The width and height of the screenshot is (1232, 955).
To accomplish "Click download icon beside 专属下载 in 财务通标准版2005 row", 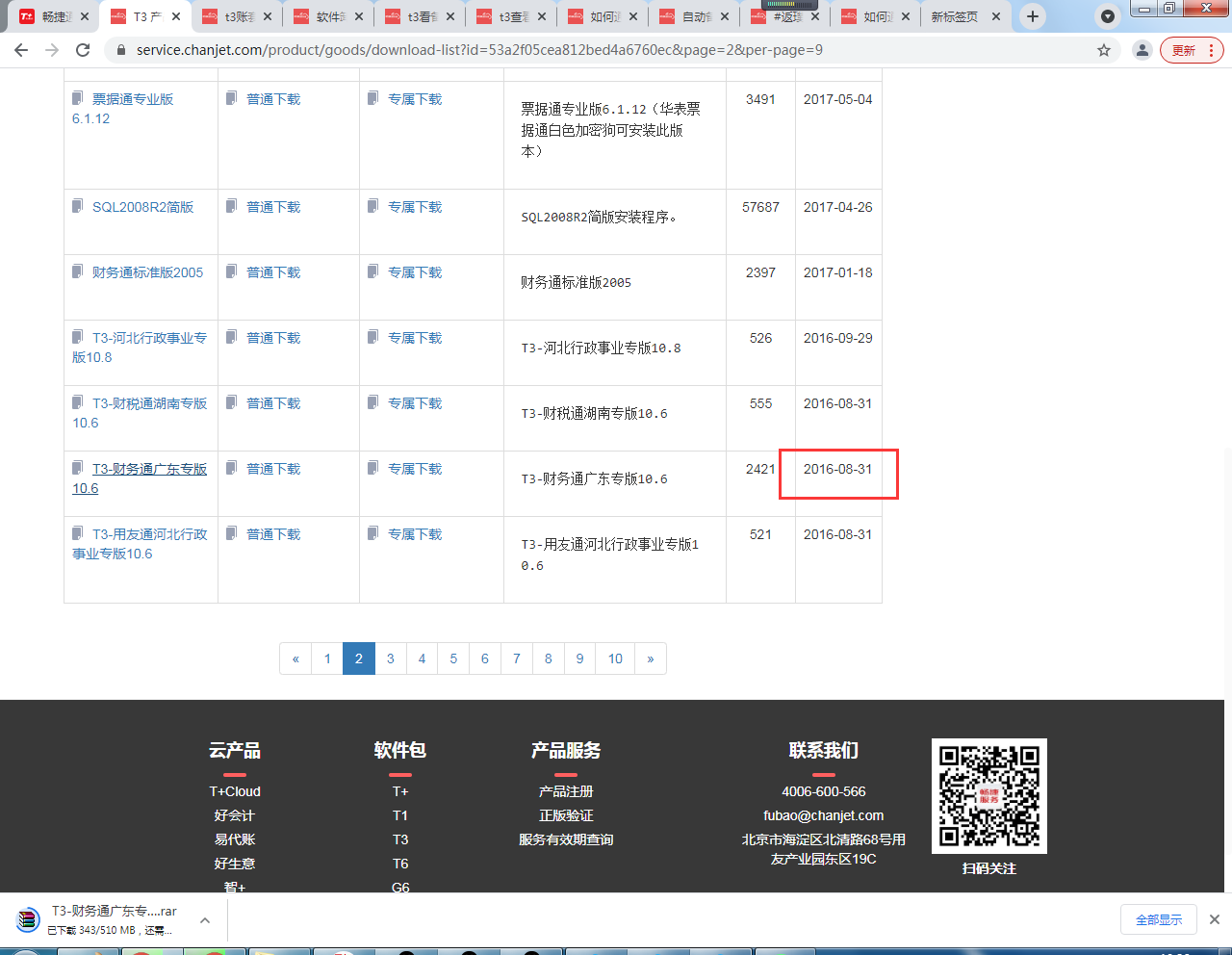I will click(372, 271).
